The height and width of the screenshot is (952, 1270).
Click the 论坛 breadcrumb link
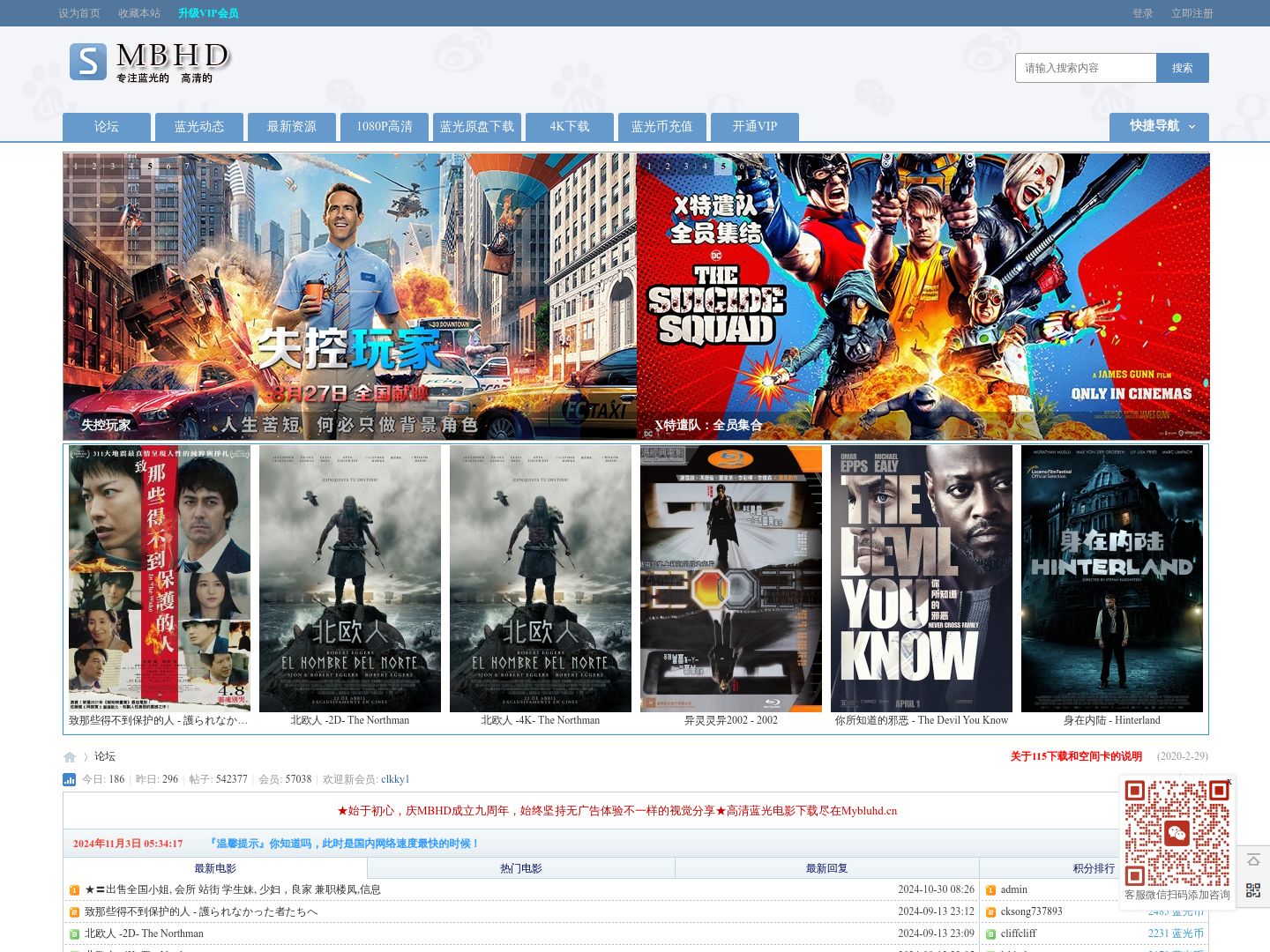pos(105,756)
